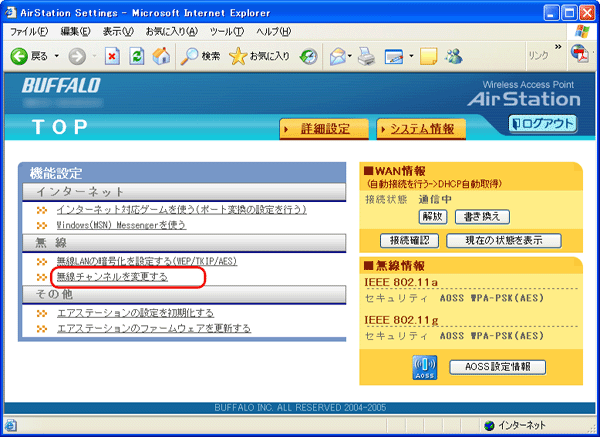Open the 無線LANの暗号化を設定する link
600x437 pixels.
pos(147,261)
